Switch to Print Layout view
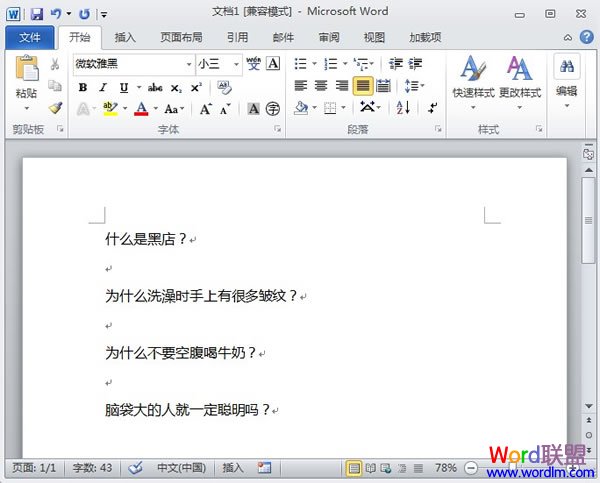 tap(354, 468)
